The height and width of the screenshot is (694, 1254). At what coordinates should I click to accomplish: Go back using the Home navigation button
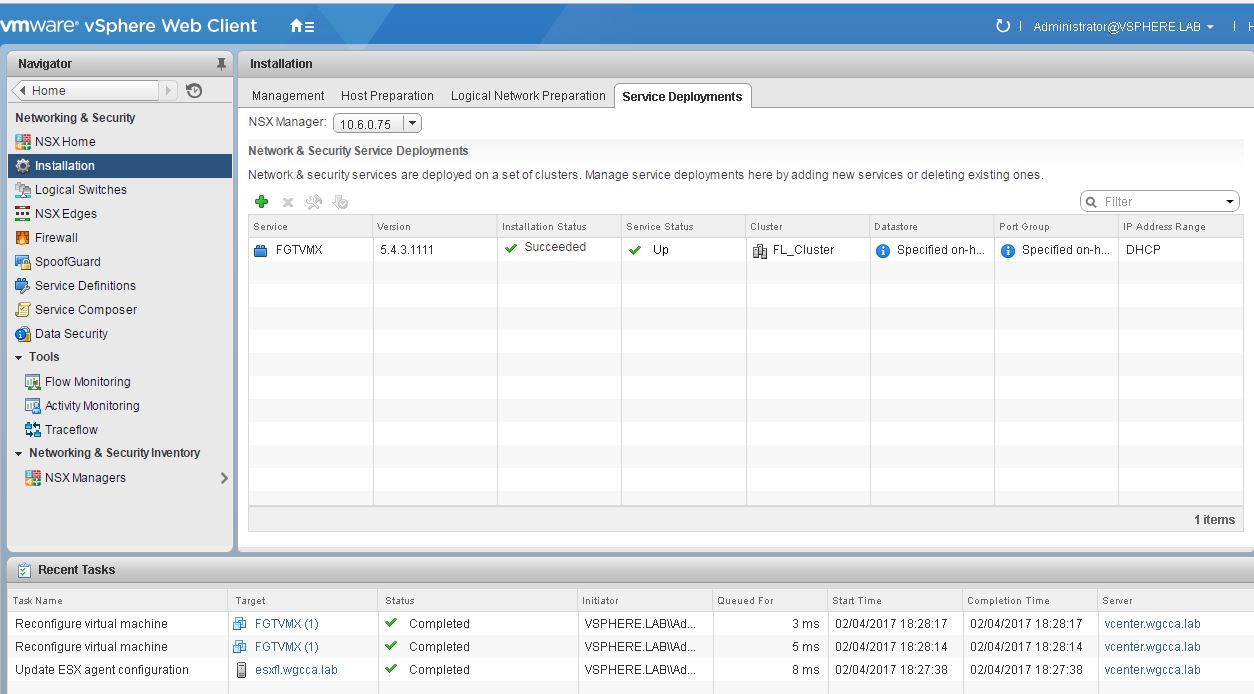[85, 90]
